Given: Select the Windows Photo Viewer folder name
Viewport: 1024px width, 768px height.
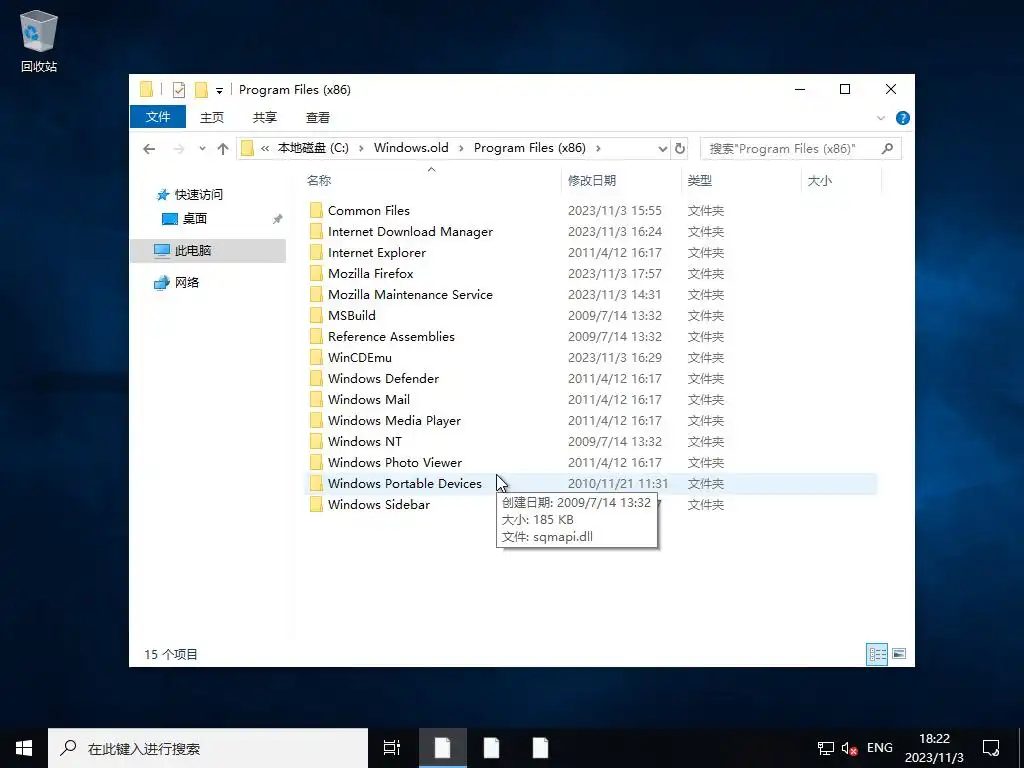Looking at the screenshot, I should (395, 462).
